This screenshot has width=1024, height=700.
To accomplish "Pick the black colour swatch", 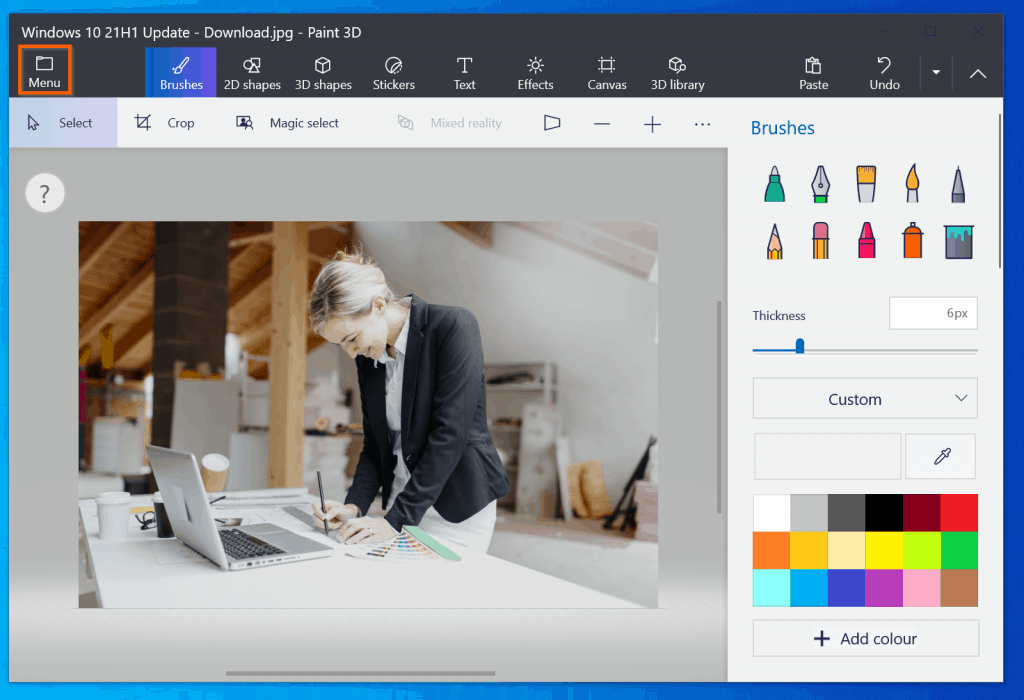I will (884, 513).
